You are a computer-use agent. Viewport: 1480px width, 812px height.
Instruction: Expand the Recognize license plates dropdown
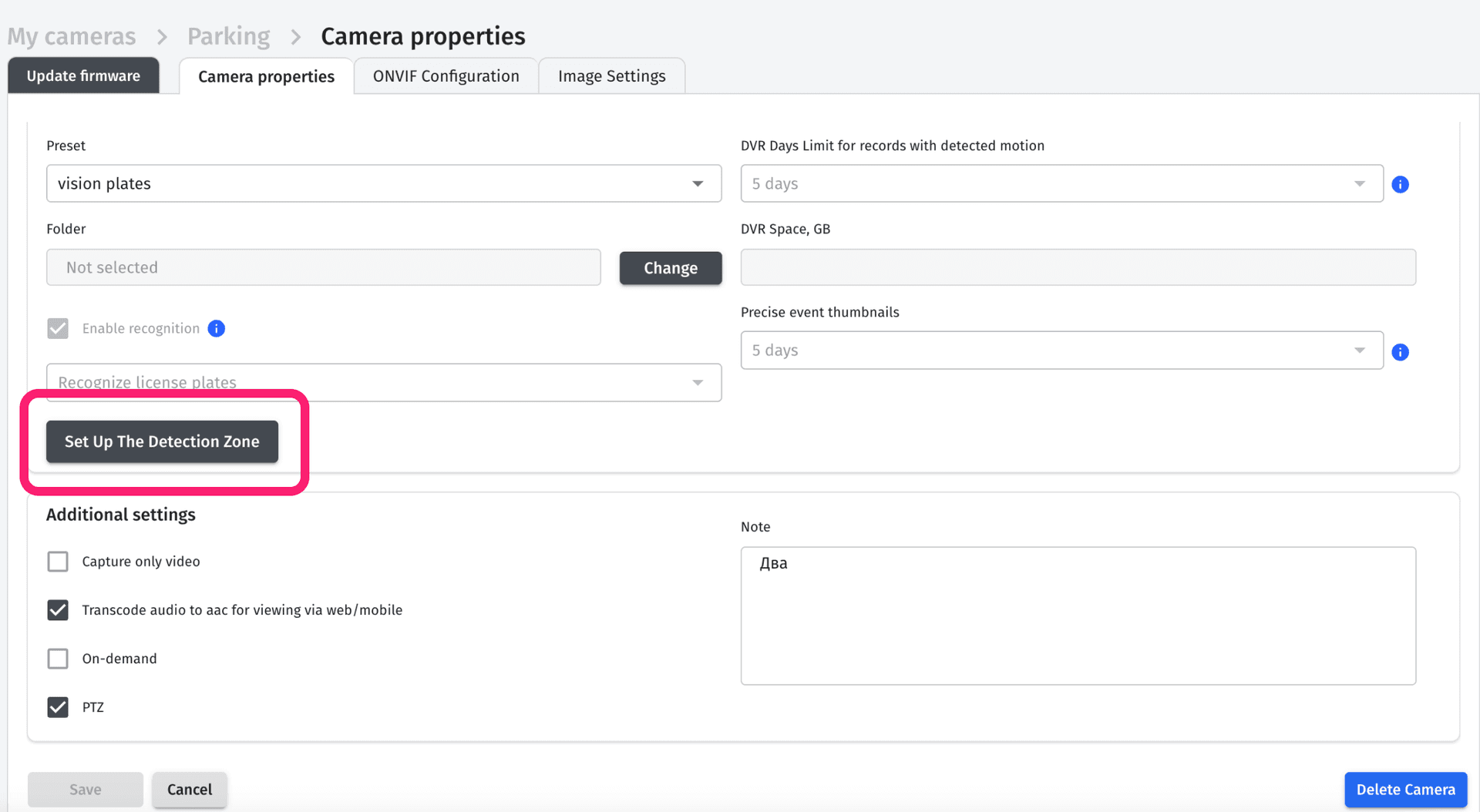[383, 382]
